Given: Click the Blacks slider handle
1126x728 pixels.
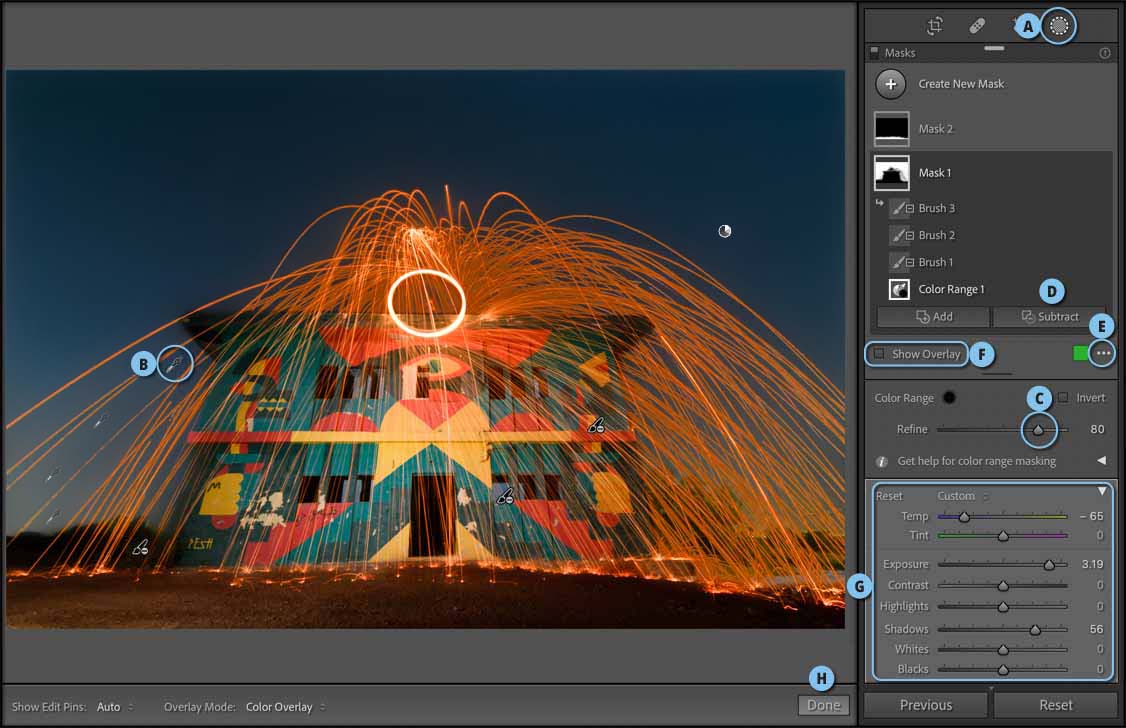Looking at the screenshot, I should [1003, 670].
